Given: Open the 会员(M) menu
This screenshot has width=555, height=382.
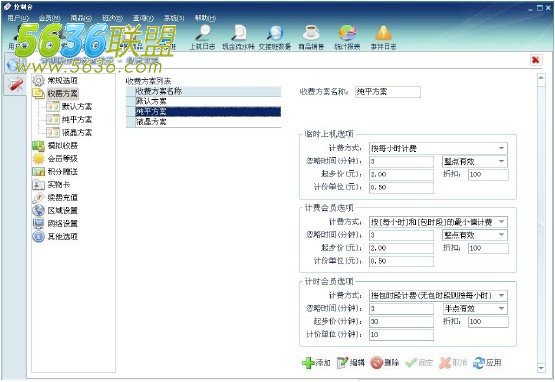Looking at the screenshot, I should coord(49,18).
